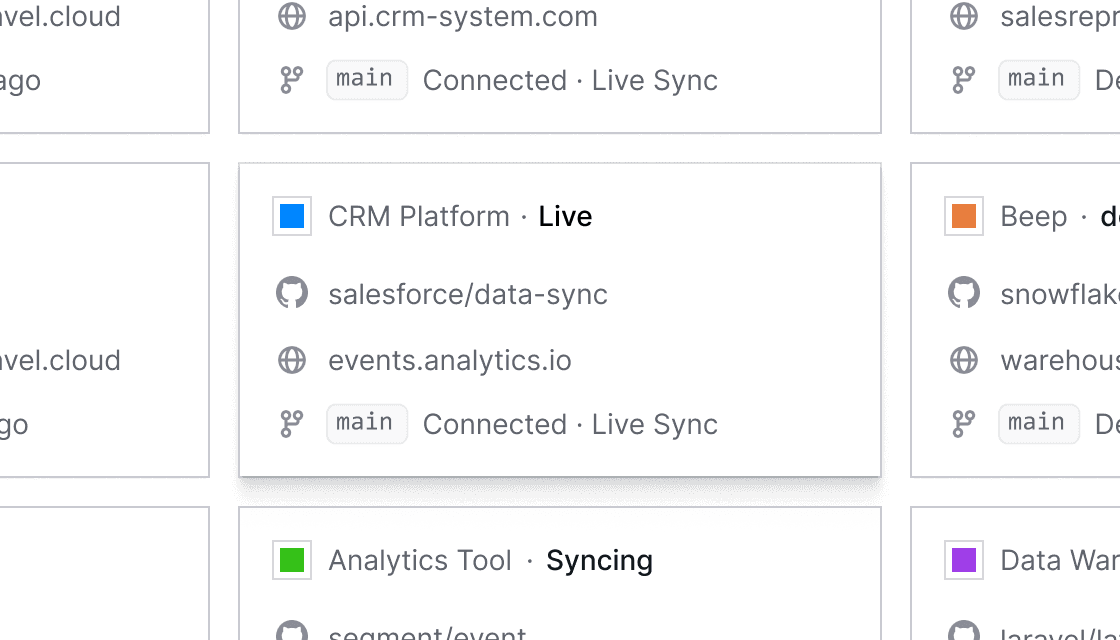Click the CRM Platform project title
1120x640 pixels.
[419, 216]
